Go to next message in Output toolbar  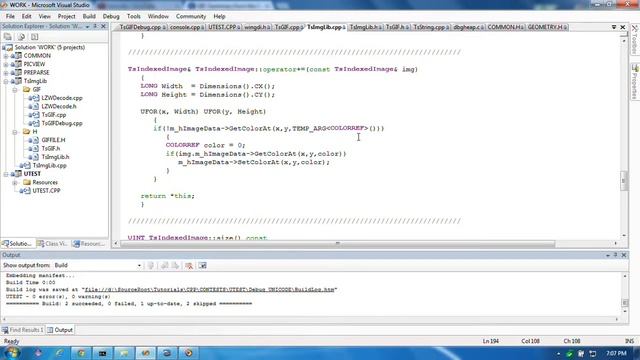click(175, 266)
